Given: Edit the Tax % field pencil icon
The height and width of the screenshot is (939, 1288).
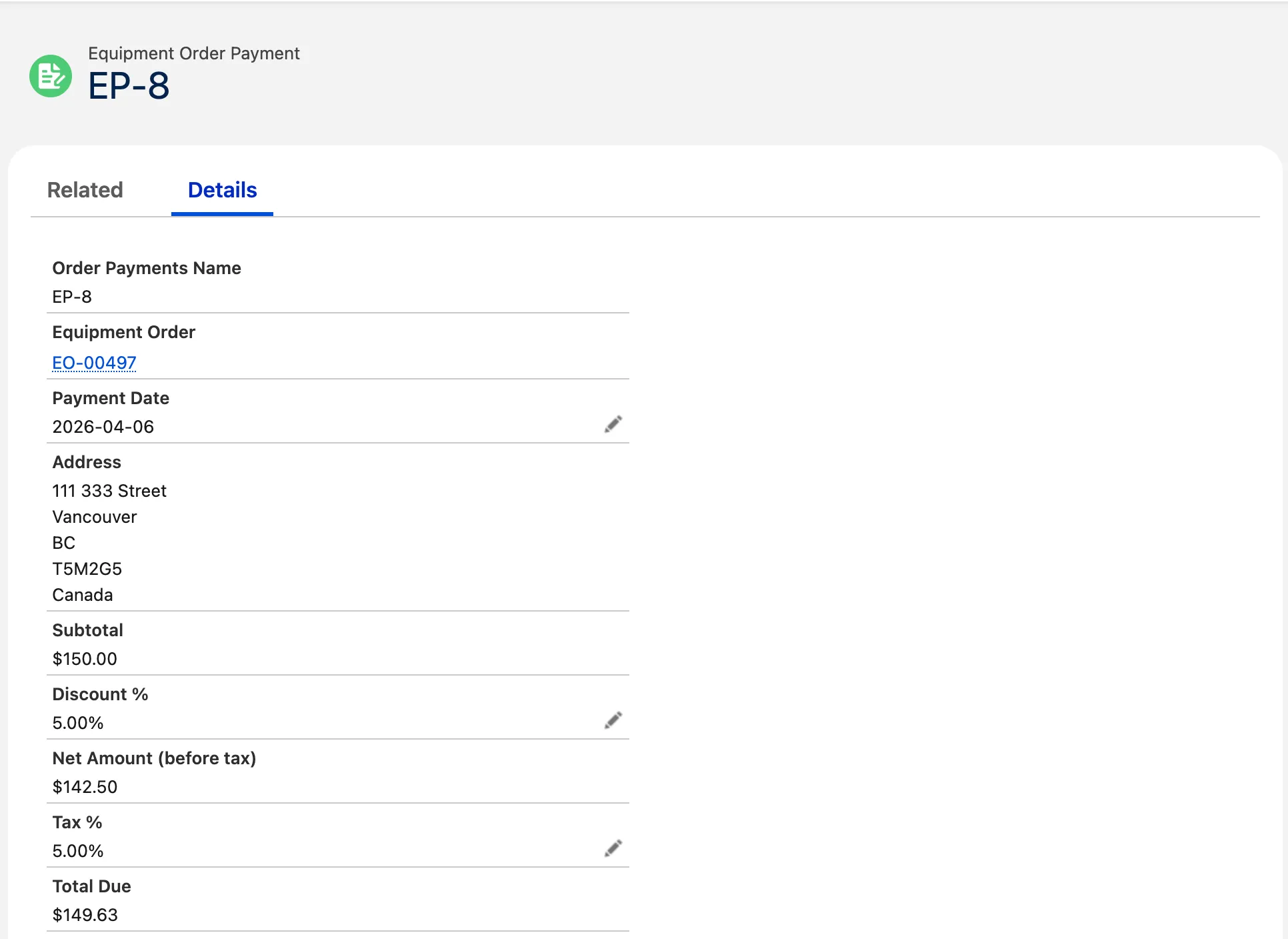Looking at the screenshot, I should click(x=613, y=848).
